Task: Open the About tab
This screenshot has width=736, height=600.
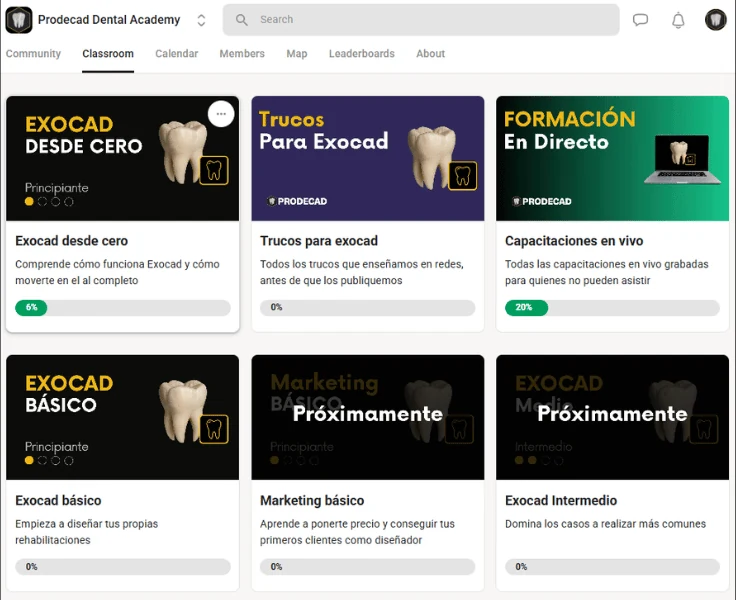Action: point(430,54)
